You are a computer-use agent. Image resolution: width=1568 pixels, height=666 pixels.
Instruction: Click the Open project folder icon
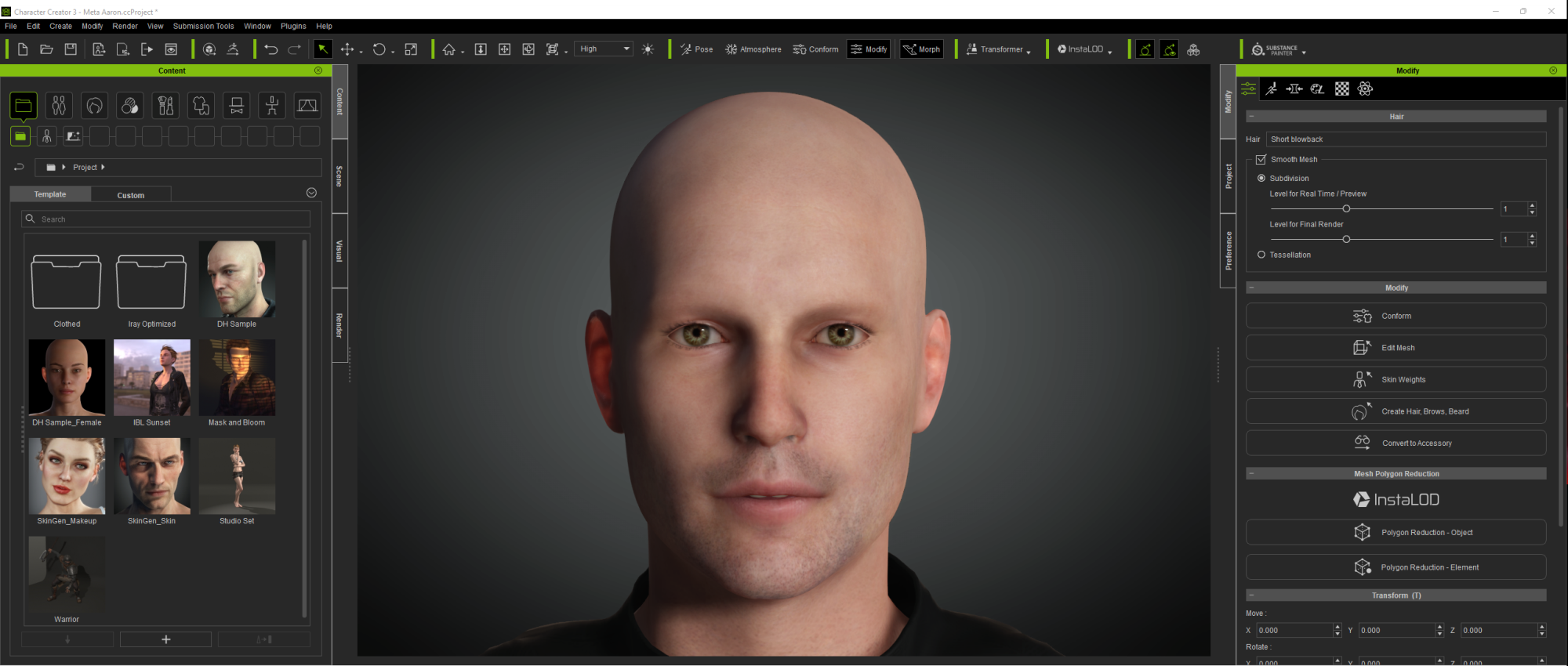click(46, 49)
